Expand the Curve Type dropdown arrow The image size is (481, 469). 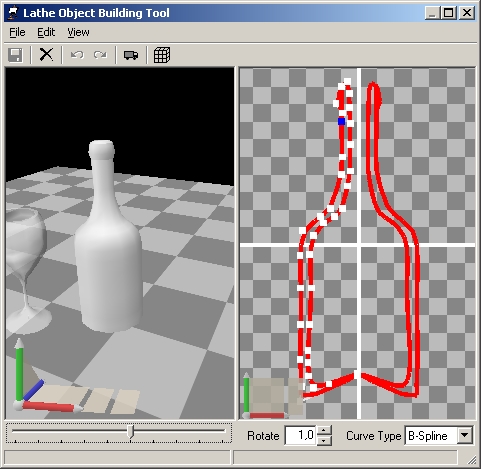click(465, 435)
